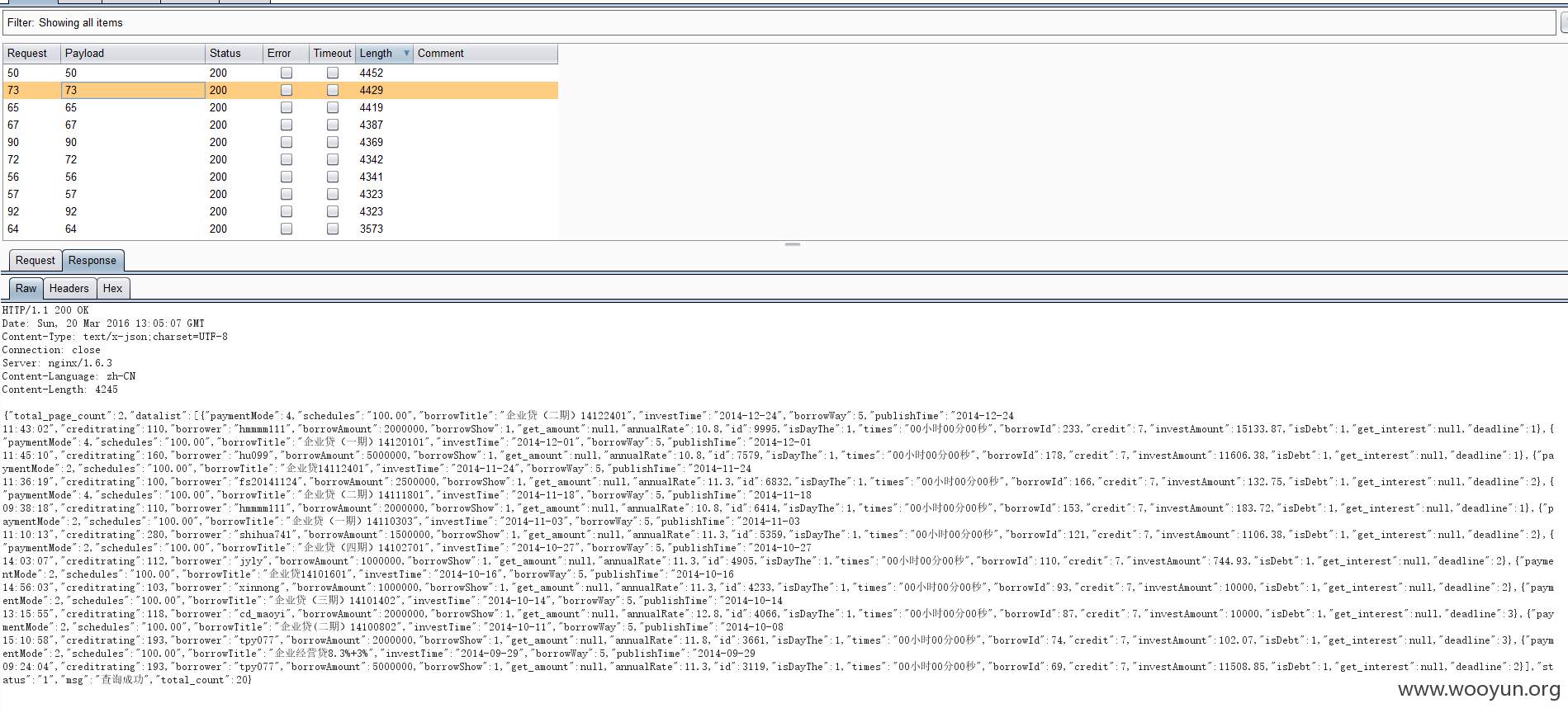Click the Connection: close header line
Image resolution: width=1568 pixels, height=713 pixels.
[x=51, y=350]
